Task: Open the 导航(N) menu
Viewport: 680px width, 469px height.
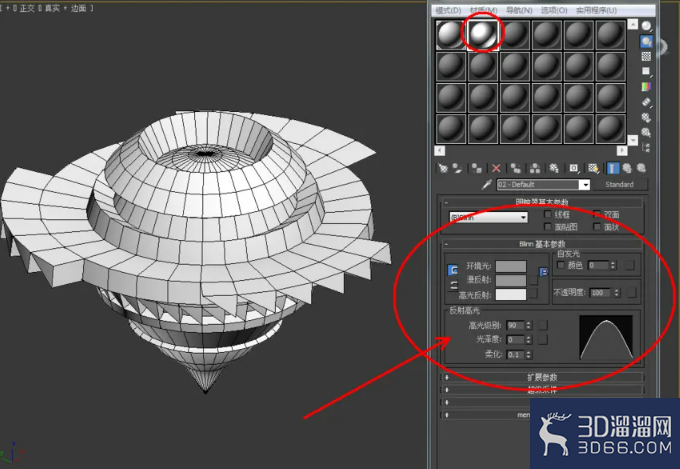Action: [519, 10]
